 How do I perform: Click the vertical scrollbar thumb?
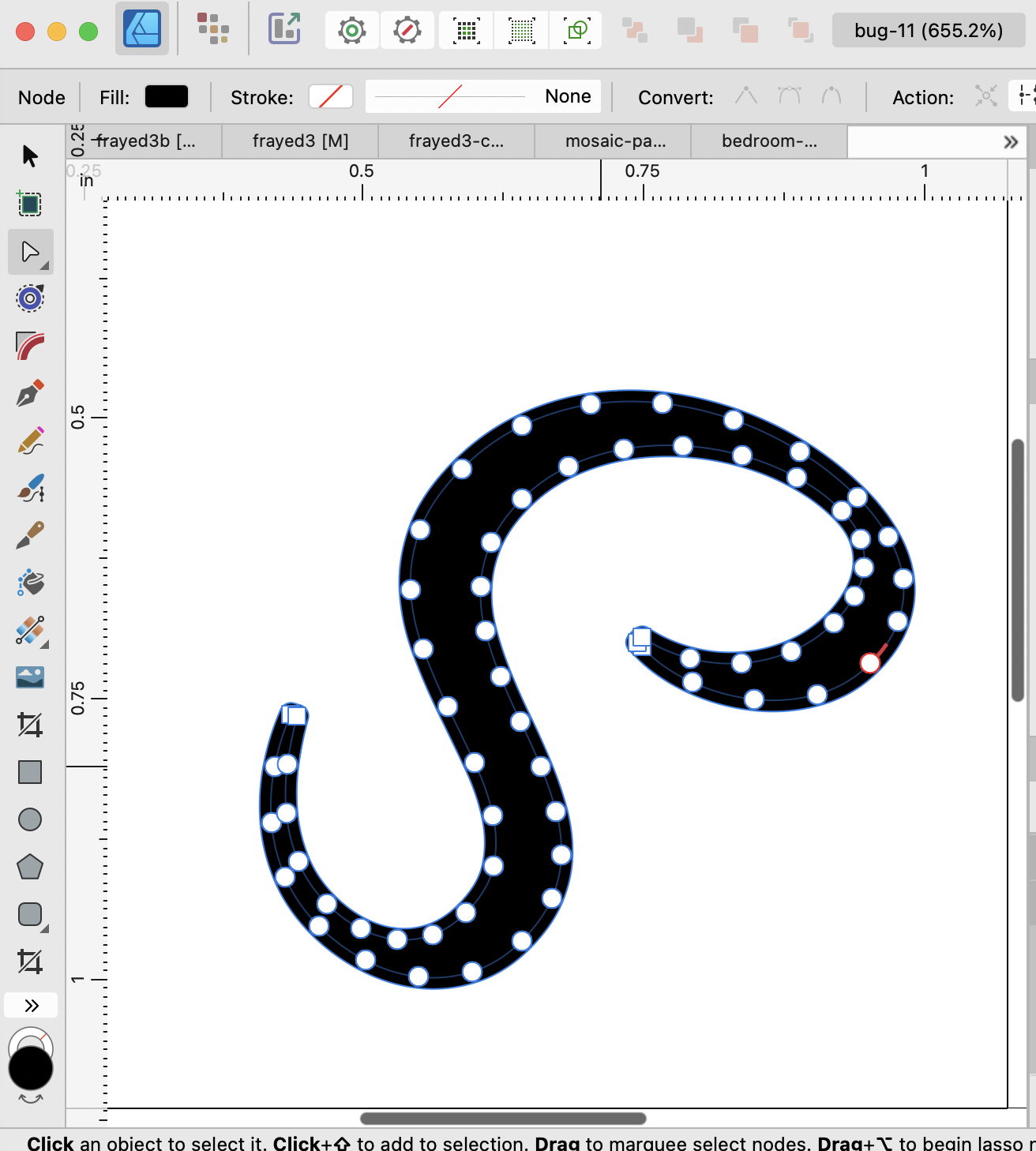[x=1018, y=570]
